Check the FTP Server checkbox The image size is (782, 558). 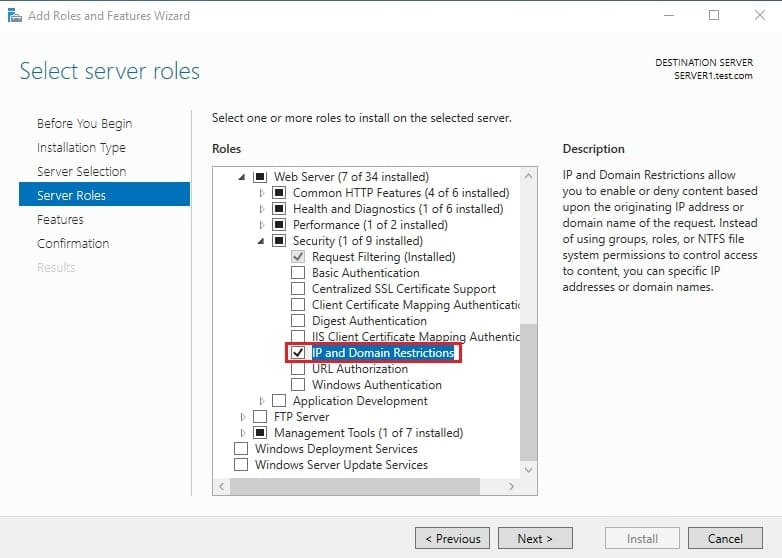pos(260,416)
